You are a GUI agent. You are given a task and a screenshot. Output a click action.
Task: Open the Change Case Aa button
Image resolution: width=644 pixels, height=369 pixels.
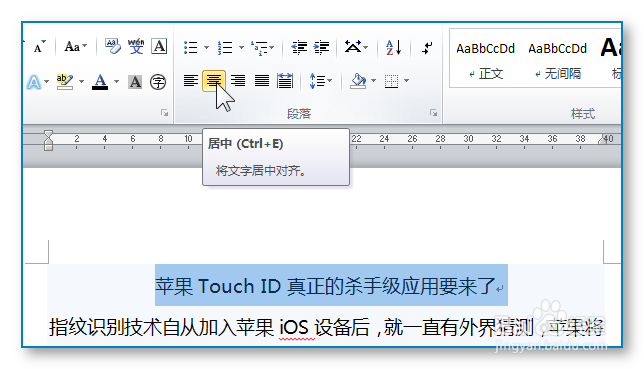pos(72,47)
